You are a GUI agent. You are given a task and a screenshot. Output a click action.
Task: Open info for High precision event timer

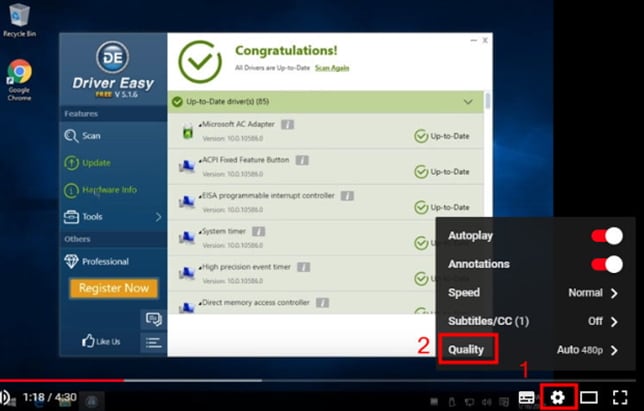(304, 267)
